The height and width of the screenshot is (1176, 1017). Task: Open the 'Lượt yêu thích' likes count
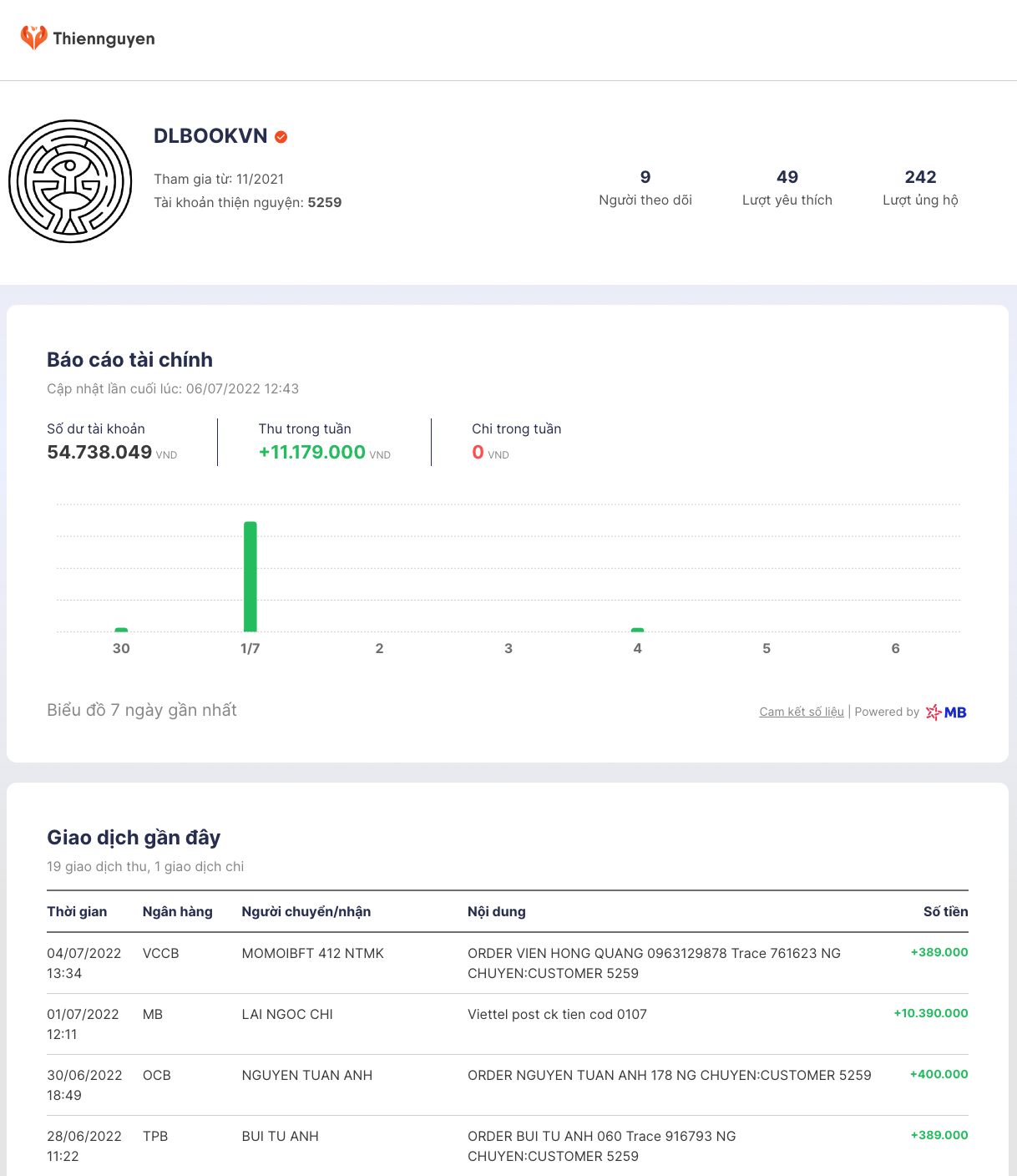787,188
